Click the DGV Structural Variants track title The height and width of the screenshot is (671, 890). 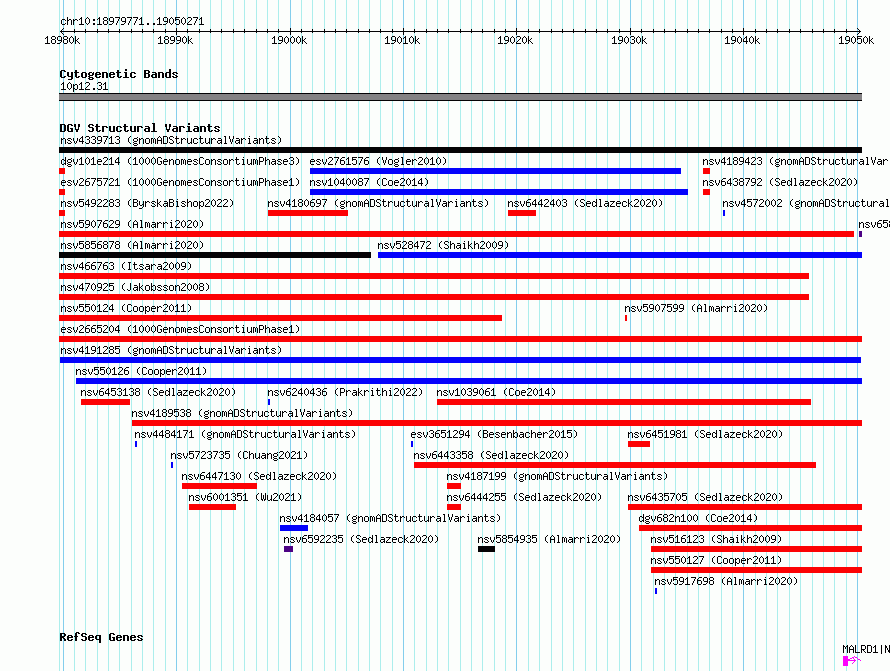pyautogui.click(x=140, y=128)
